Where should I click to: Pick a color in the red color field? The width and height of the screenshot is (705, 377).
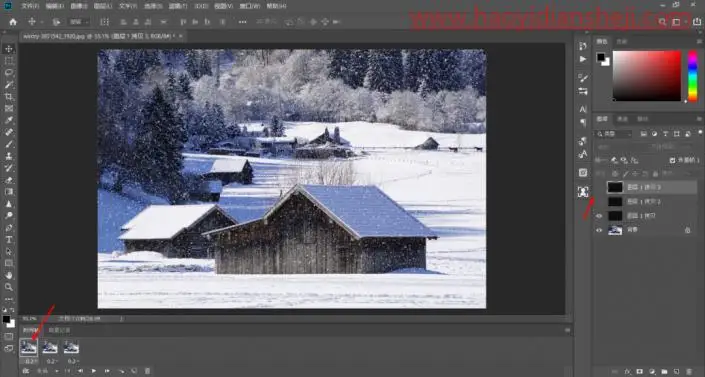click(x=647, y=75)
